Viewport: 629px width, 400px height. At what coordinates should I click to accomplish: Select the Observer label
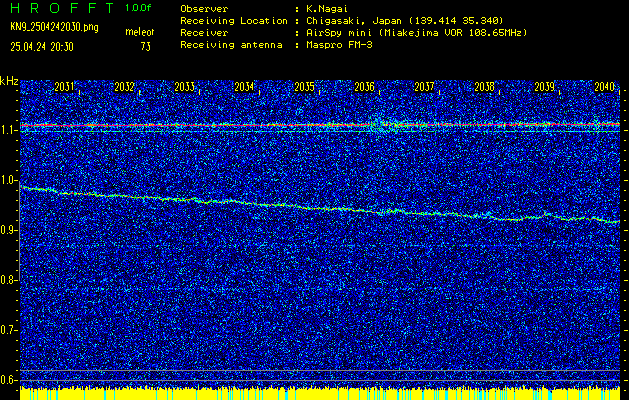tap(204, 9)
